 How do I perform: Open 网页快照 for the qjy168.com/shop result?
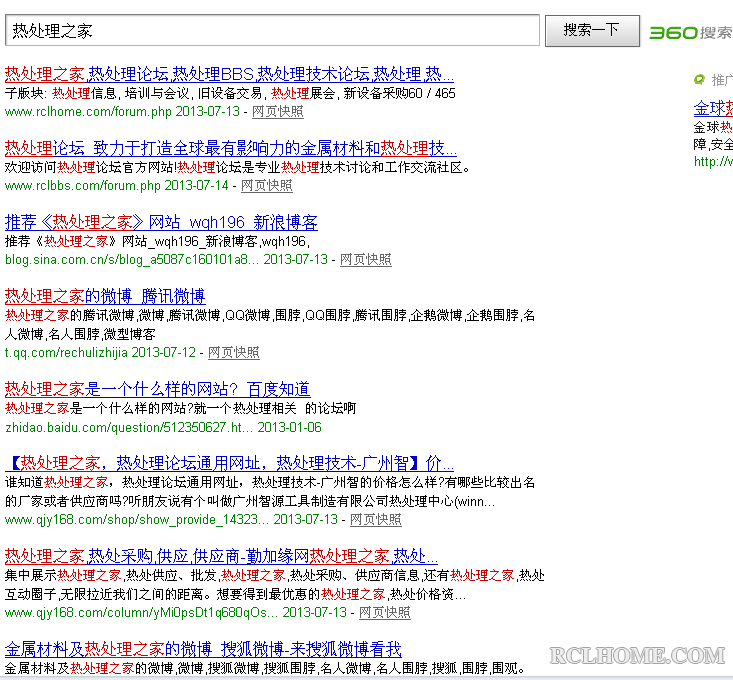(x=375, y=520)
